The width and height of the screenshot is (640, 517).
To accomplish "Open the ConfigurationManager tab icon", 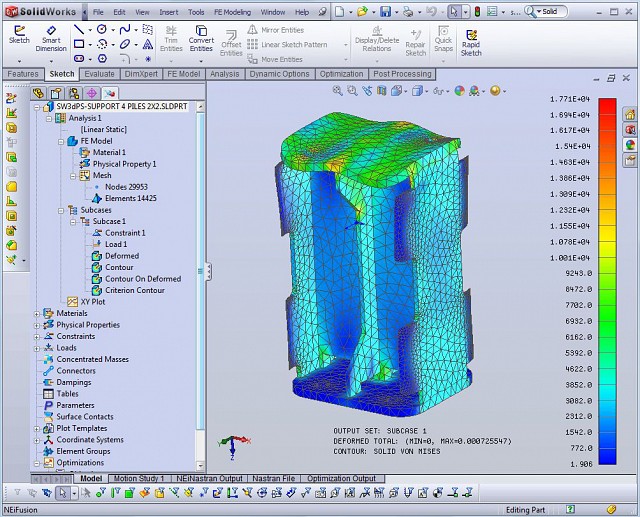I will [x=74, y=93].
